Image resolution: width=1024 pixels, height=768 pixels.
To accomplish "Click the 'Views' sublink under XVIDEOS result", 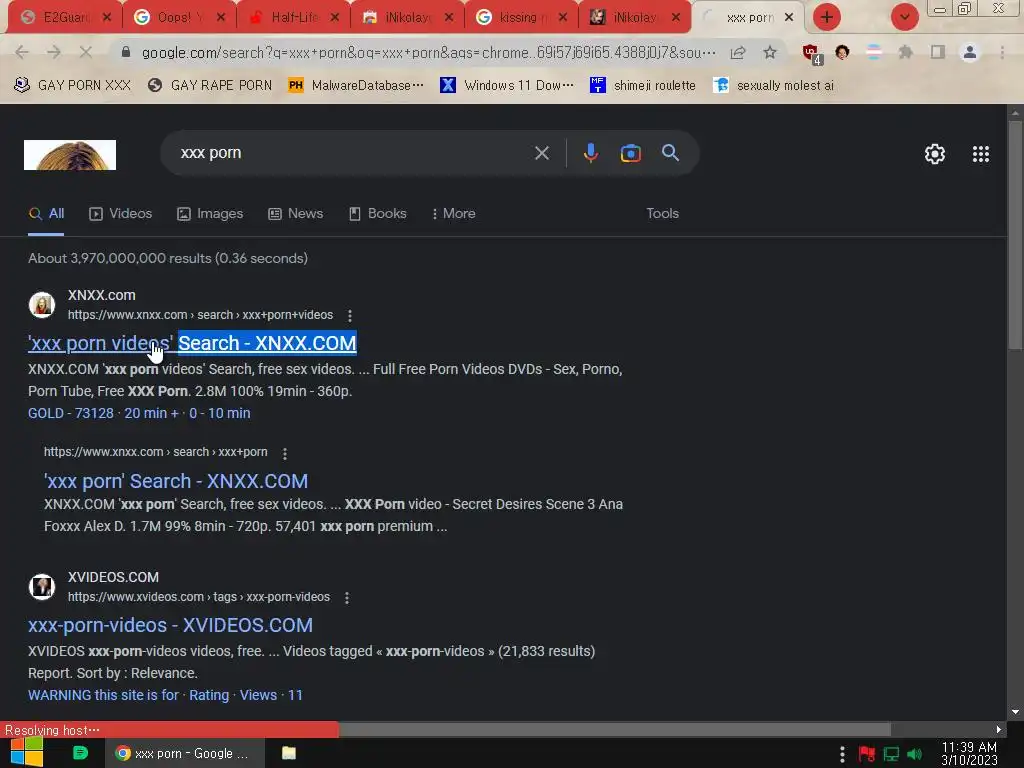I will [258, 695].
